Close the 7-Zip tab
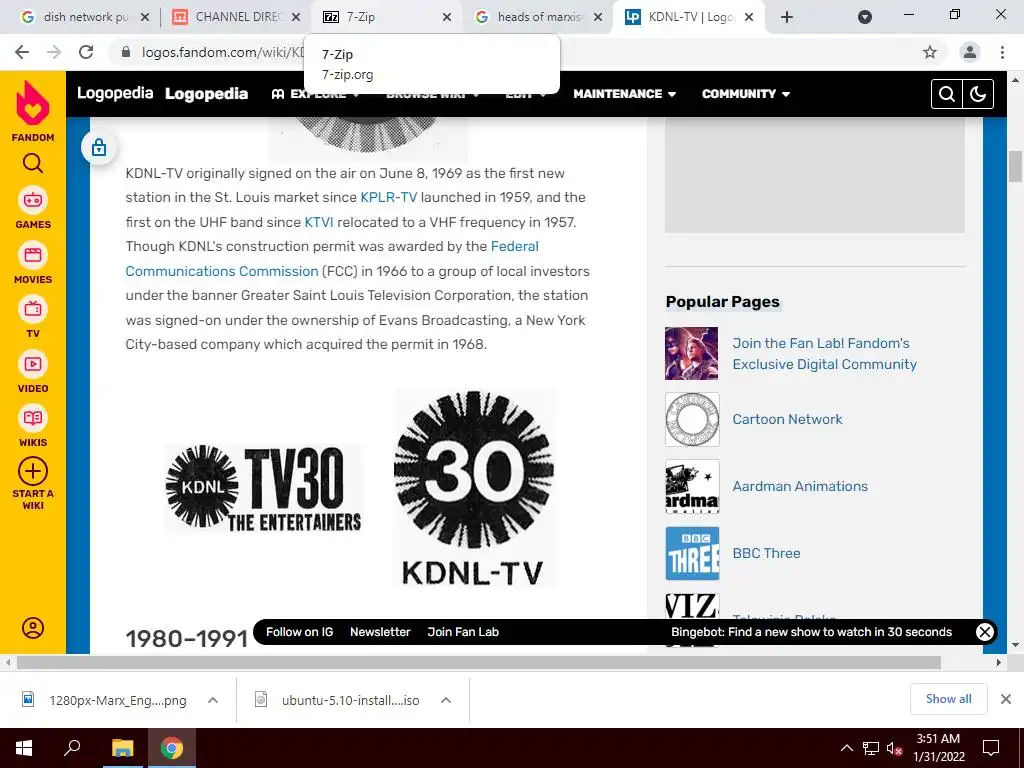 [x=447, y=18]
